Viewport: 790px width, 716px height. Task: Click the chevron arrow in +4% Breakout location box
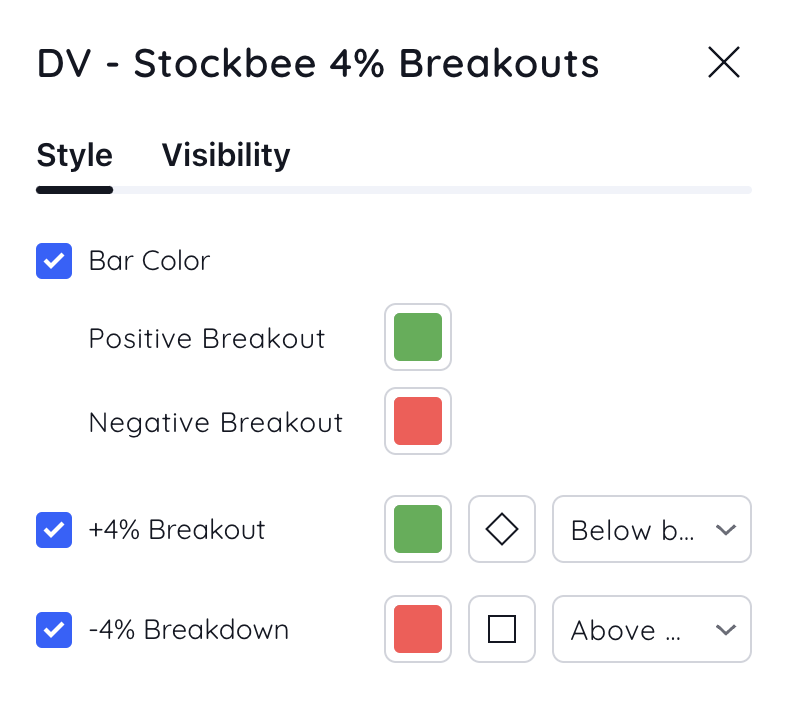tap(726, 530)
